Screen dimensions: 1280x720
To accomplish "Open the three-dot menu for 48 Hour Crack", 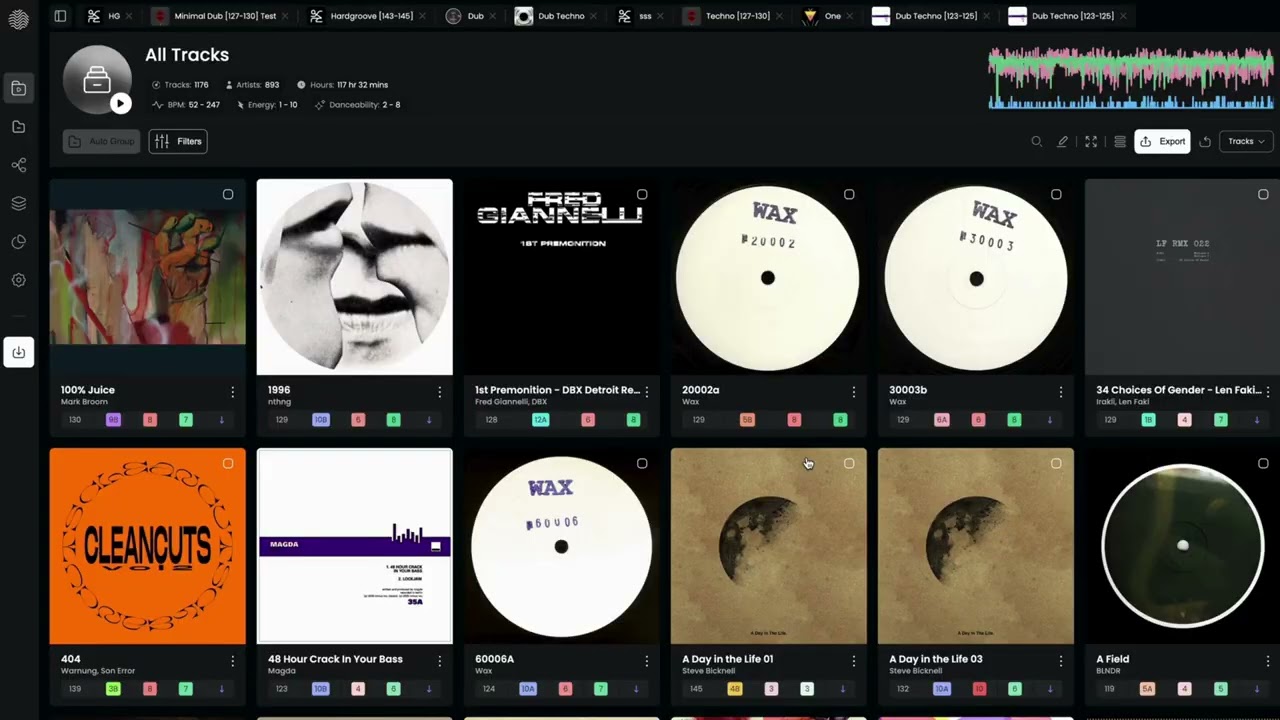I will (439, 661).
